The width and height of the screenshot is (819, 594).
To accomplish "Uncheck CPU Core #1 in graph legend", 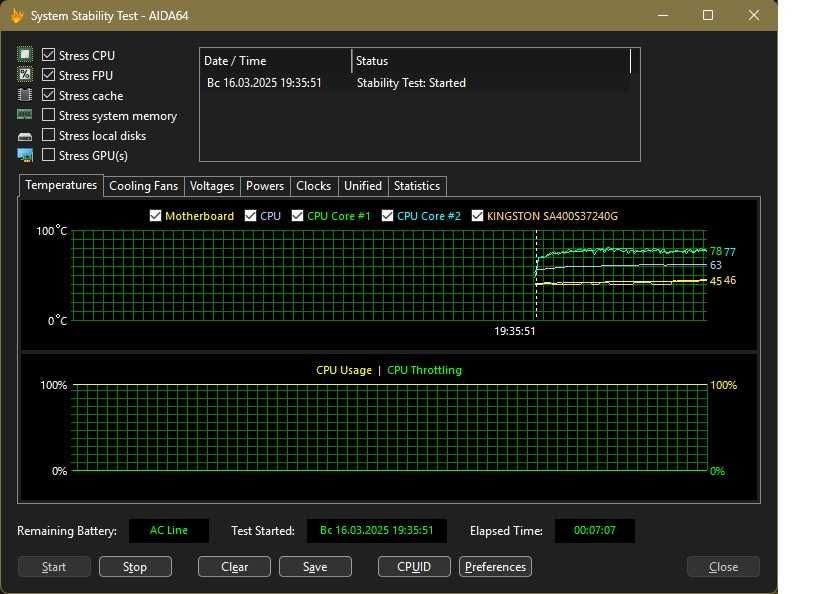I will [297, 215].
